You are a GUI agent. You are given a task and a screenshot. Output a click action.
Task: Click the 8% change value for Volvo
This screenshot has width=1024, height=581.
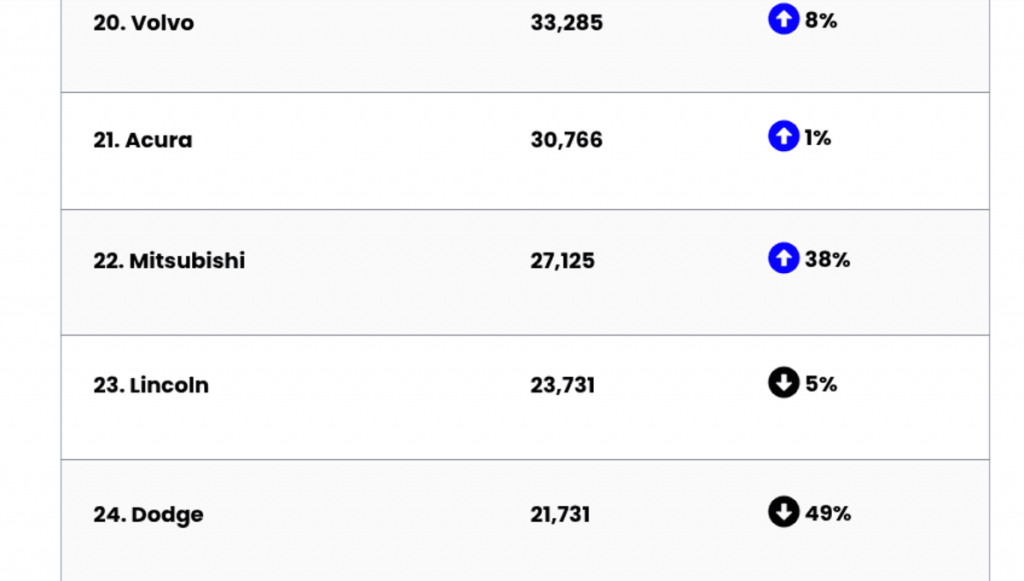821,20
